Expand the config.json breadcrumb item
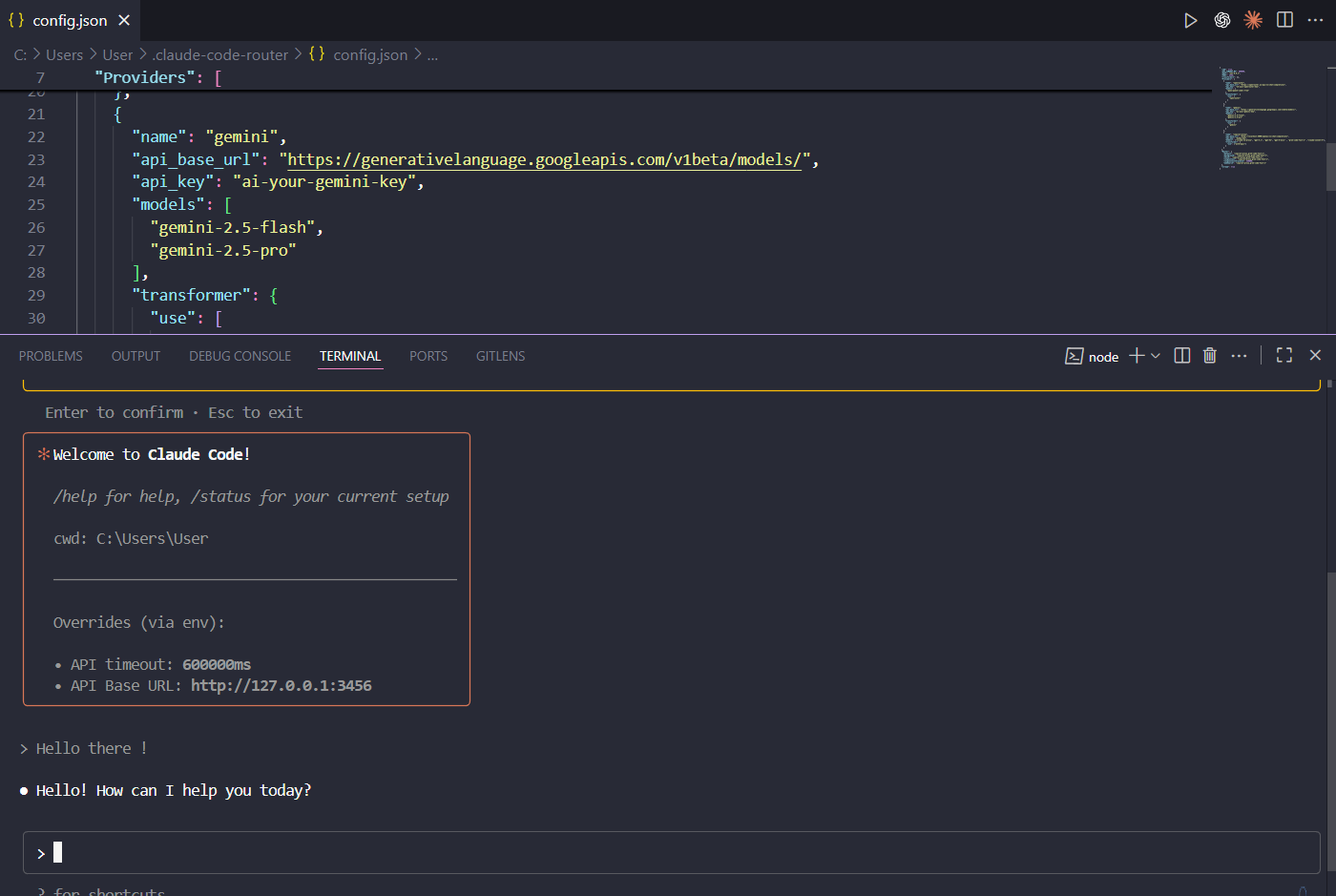The height and width of the screenshot is (896, 1336). 370,55
